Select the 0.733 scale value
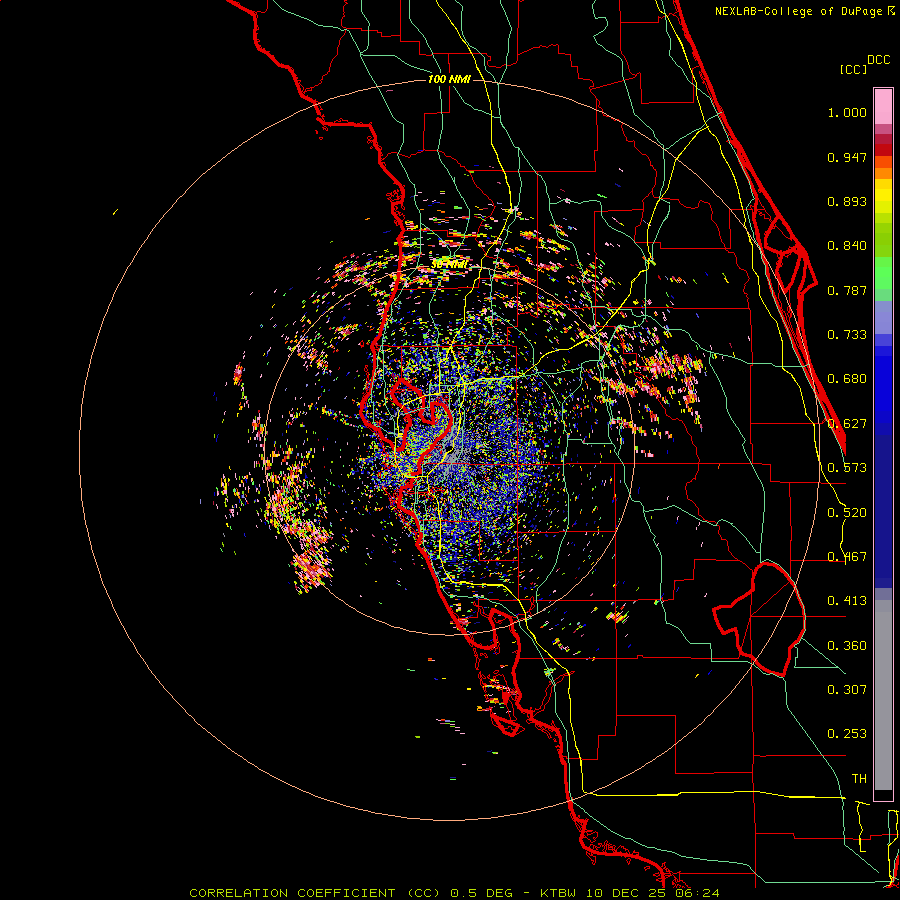The height and width of the screenshot is (900, 900). (847, 335)
